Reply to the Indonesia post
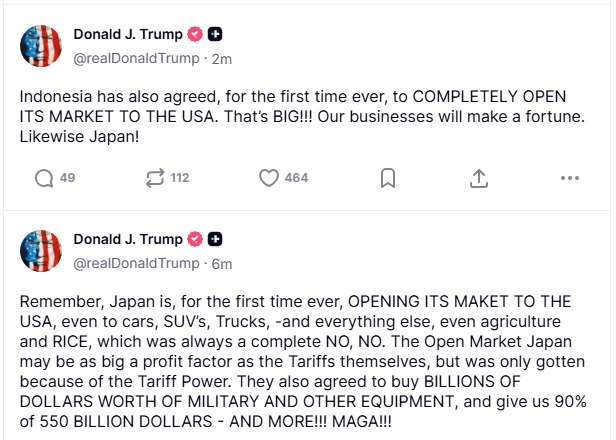 (44, 178)
